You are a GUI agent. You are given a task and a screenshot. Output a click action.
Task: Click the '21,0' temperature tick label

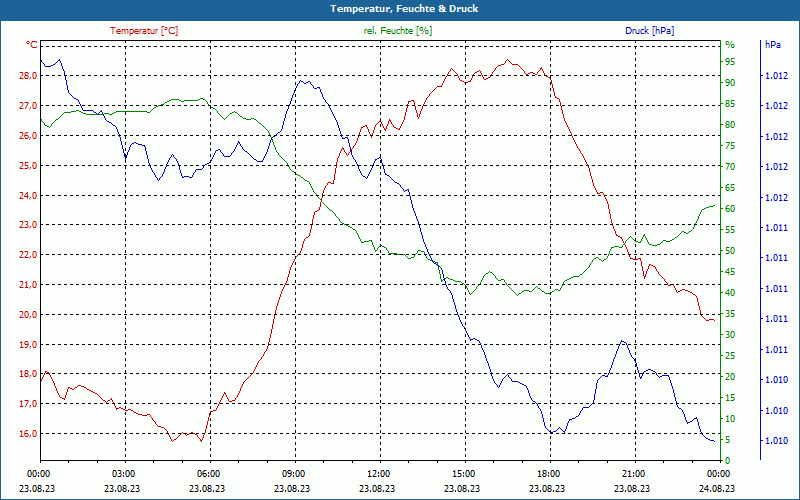[29, 285]
